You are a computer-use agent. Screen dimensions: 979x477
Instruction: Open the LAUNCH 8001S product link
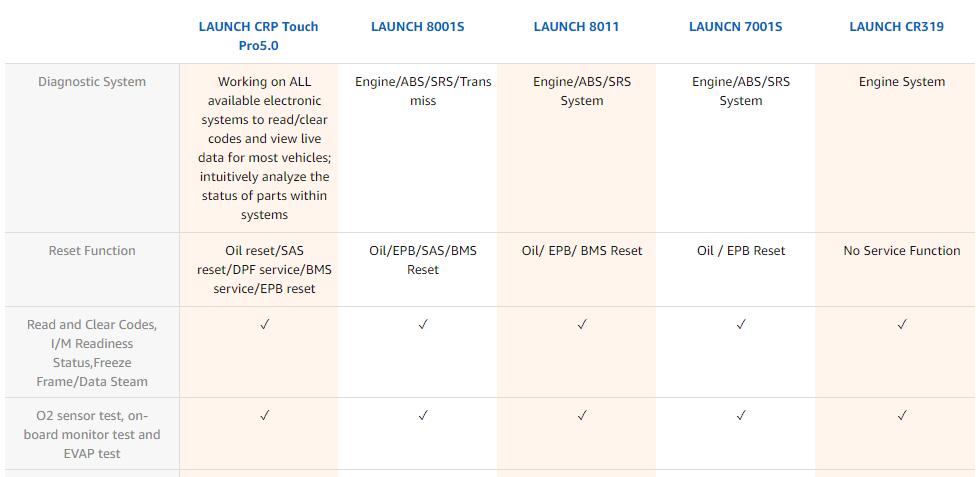pyautogui.click(x=418, y=27)
